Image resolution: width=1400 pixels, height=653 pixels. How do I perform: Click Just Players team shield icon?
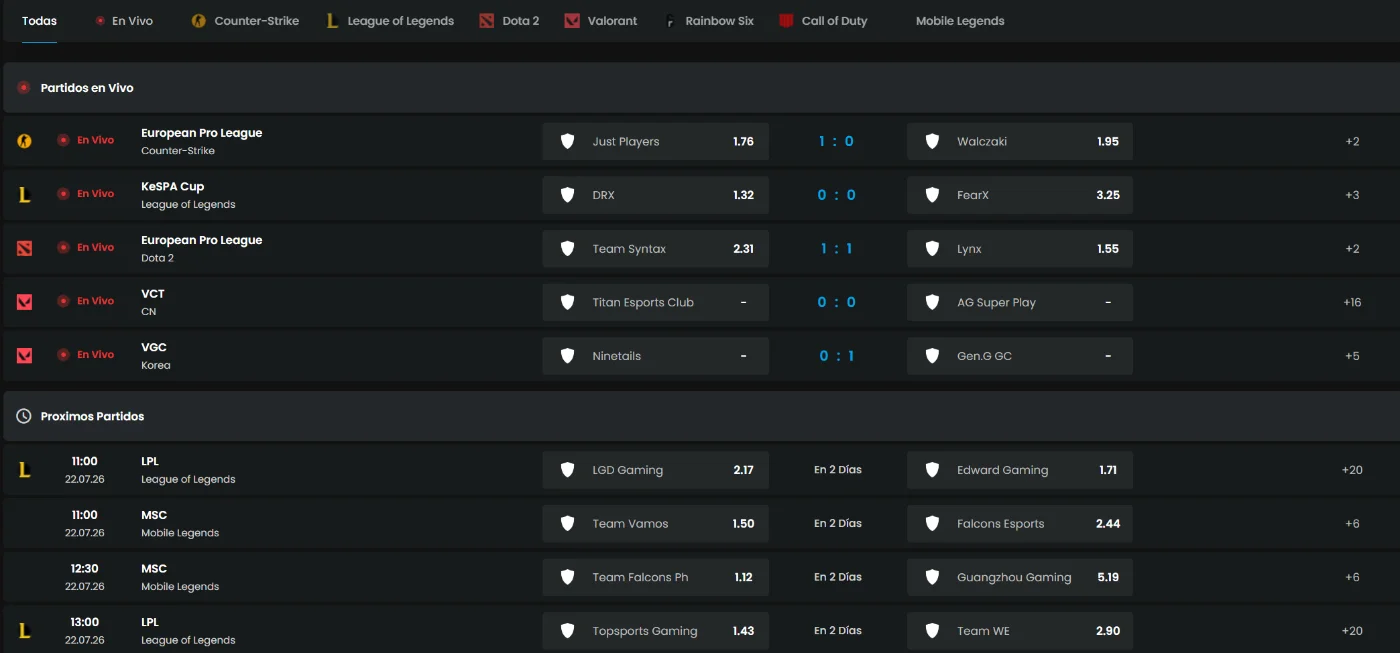[x=567, y=142]
